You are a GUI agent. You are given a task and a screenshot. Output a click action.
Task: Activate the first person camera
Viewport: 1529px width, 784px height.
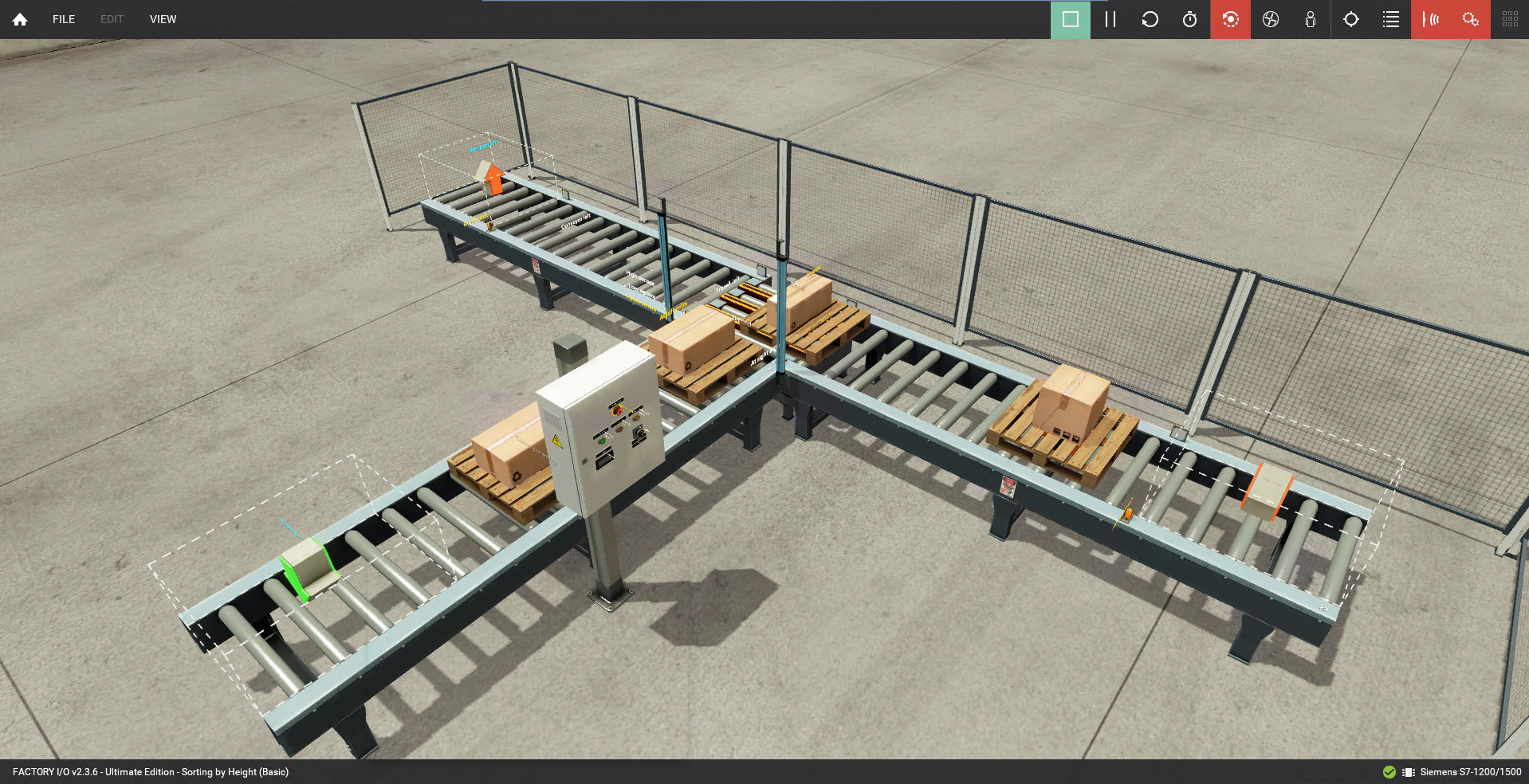coord(1310,19)
